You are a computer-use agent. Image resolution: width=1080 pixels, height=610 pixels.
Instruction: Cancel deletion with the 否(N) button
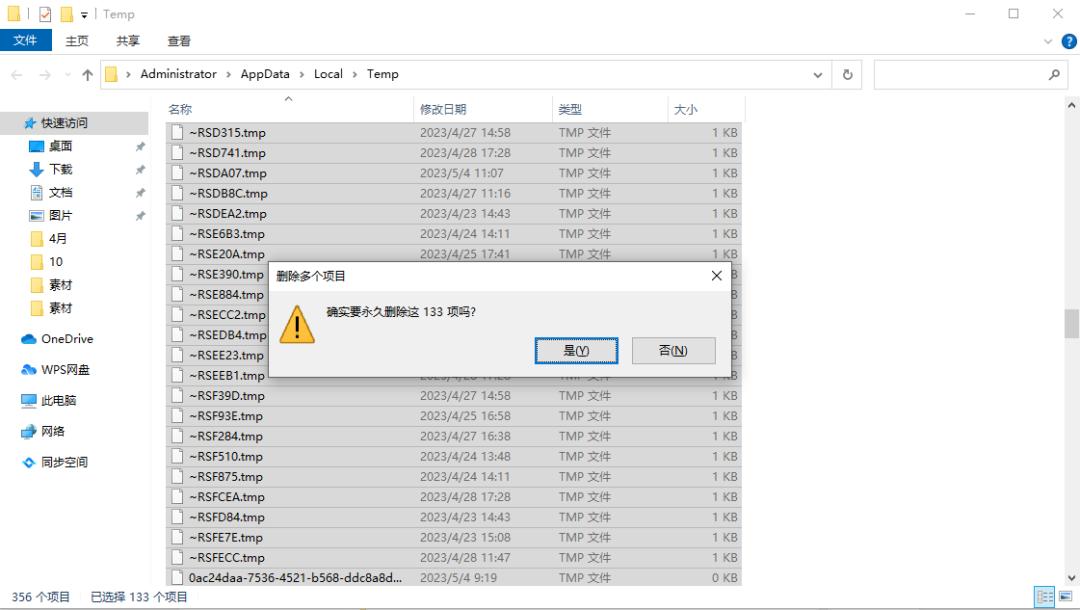click(x=673, y=350)
